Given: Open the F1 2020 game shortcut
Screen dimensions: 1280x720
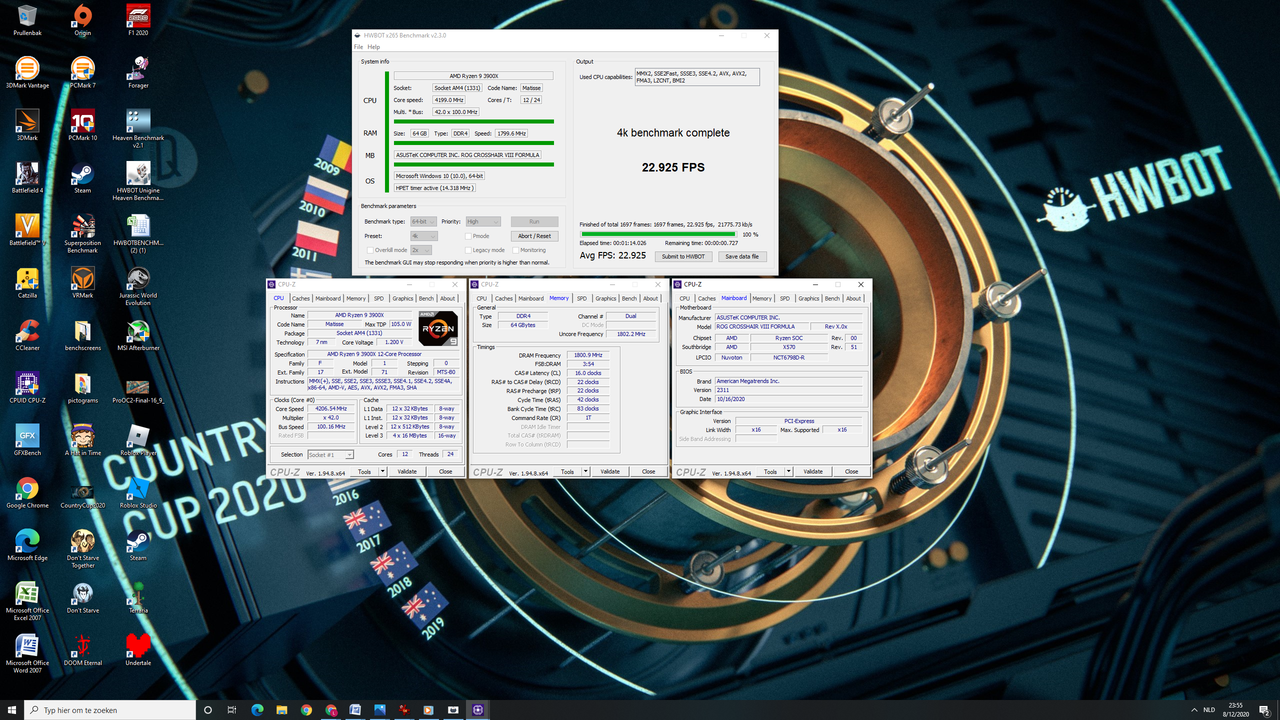Looking at the screenshot, I should 138,19.
